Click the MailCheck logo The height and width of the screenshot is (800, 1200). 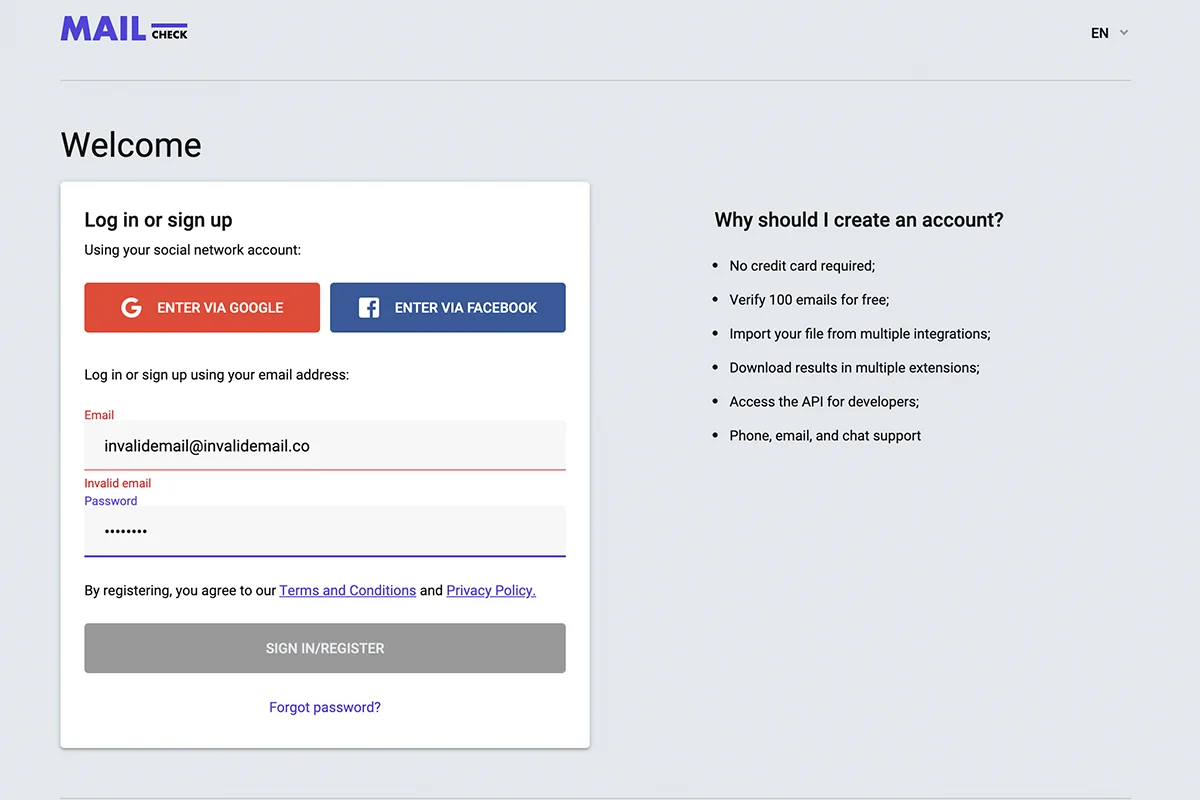[x=124, y=29]
